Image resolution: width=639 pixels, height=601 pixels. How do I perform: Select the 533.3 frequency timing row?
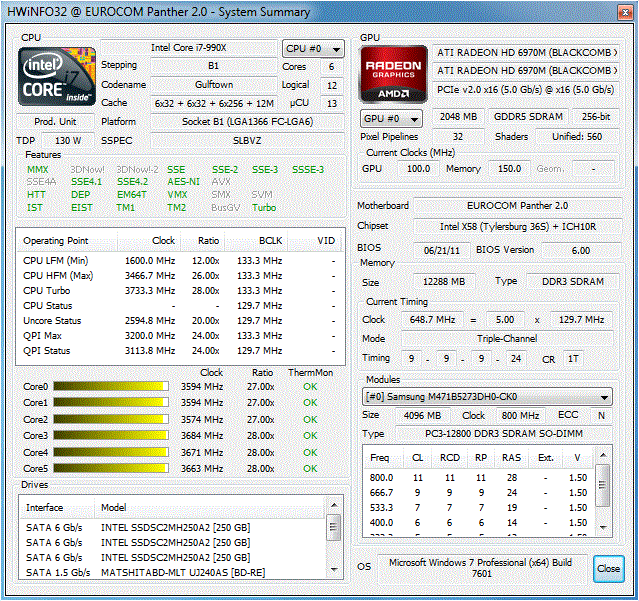point(479,508)
